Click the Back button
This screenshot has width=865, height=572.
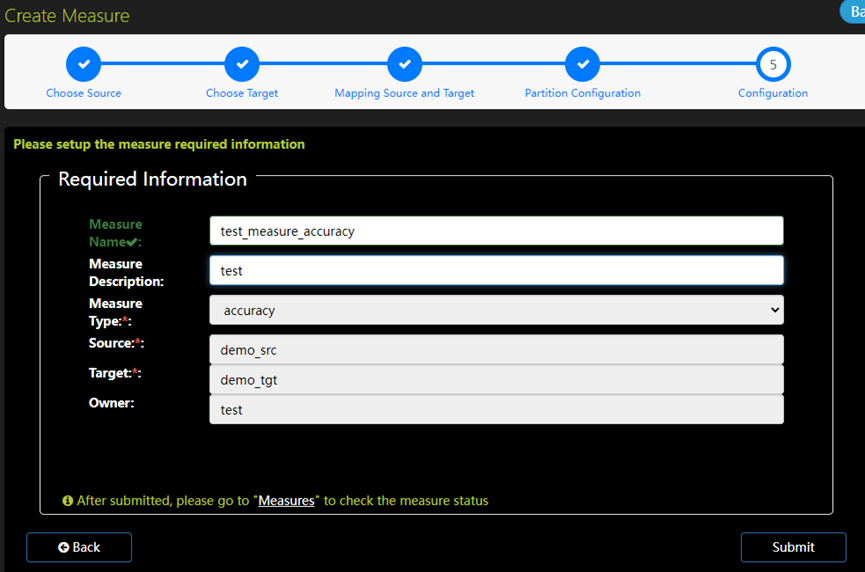tap(79, 547)
